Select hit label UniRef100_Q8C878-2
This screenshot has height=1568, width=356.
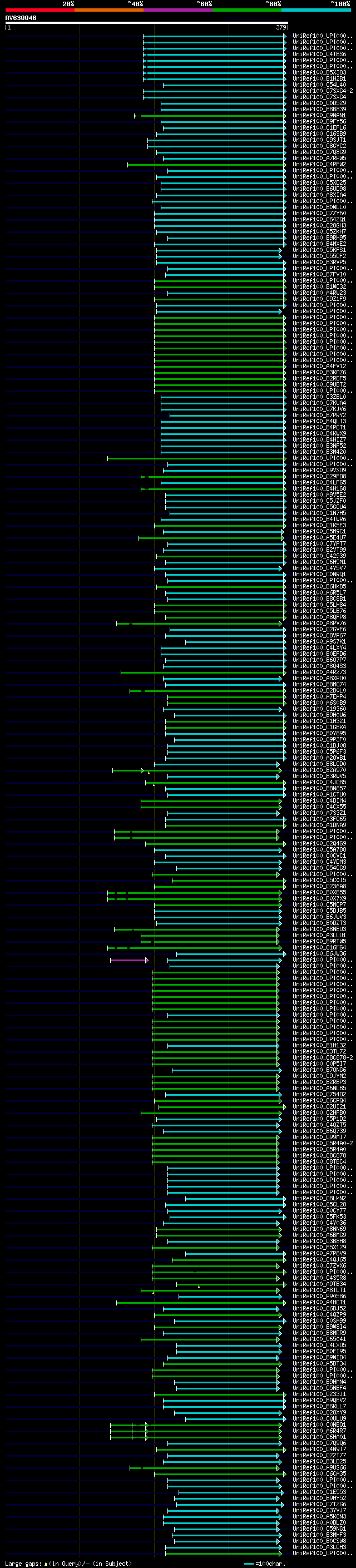click(x=323, y=1057)
